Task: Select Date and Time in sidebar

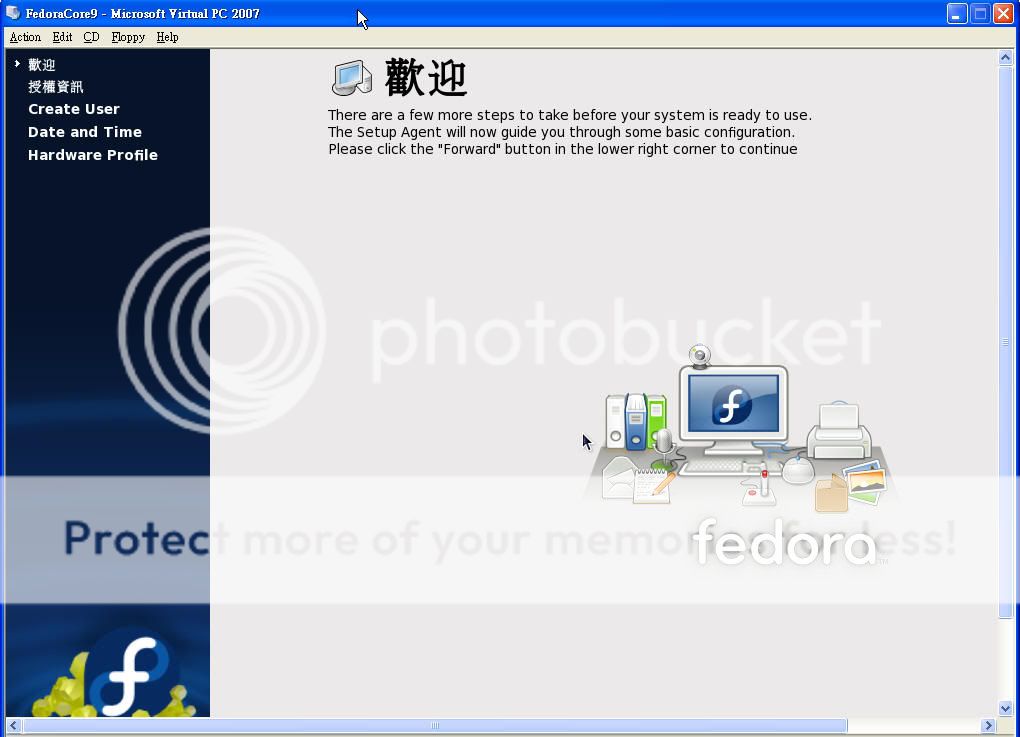Action: (x=85, y=132)
